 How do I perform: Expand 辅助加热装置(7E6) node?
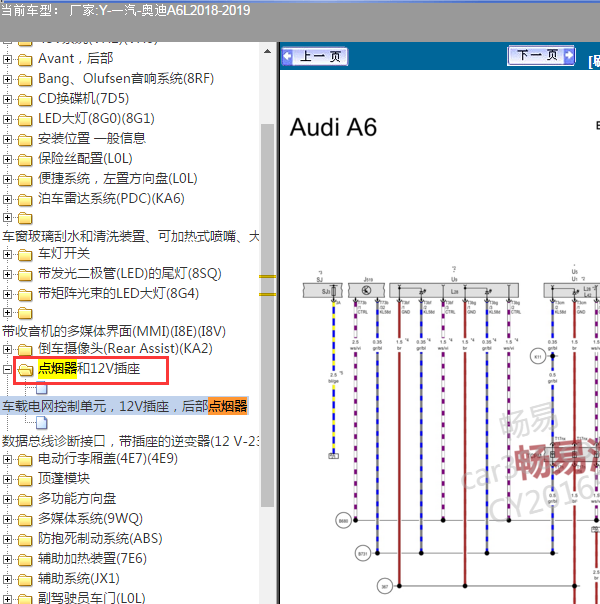[7, 560]
